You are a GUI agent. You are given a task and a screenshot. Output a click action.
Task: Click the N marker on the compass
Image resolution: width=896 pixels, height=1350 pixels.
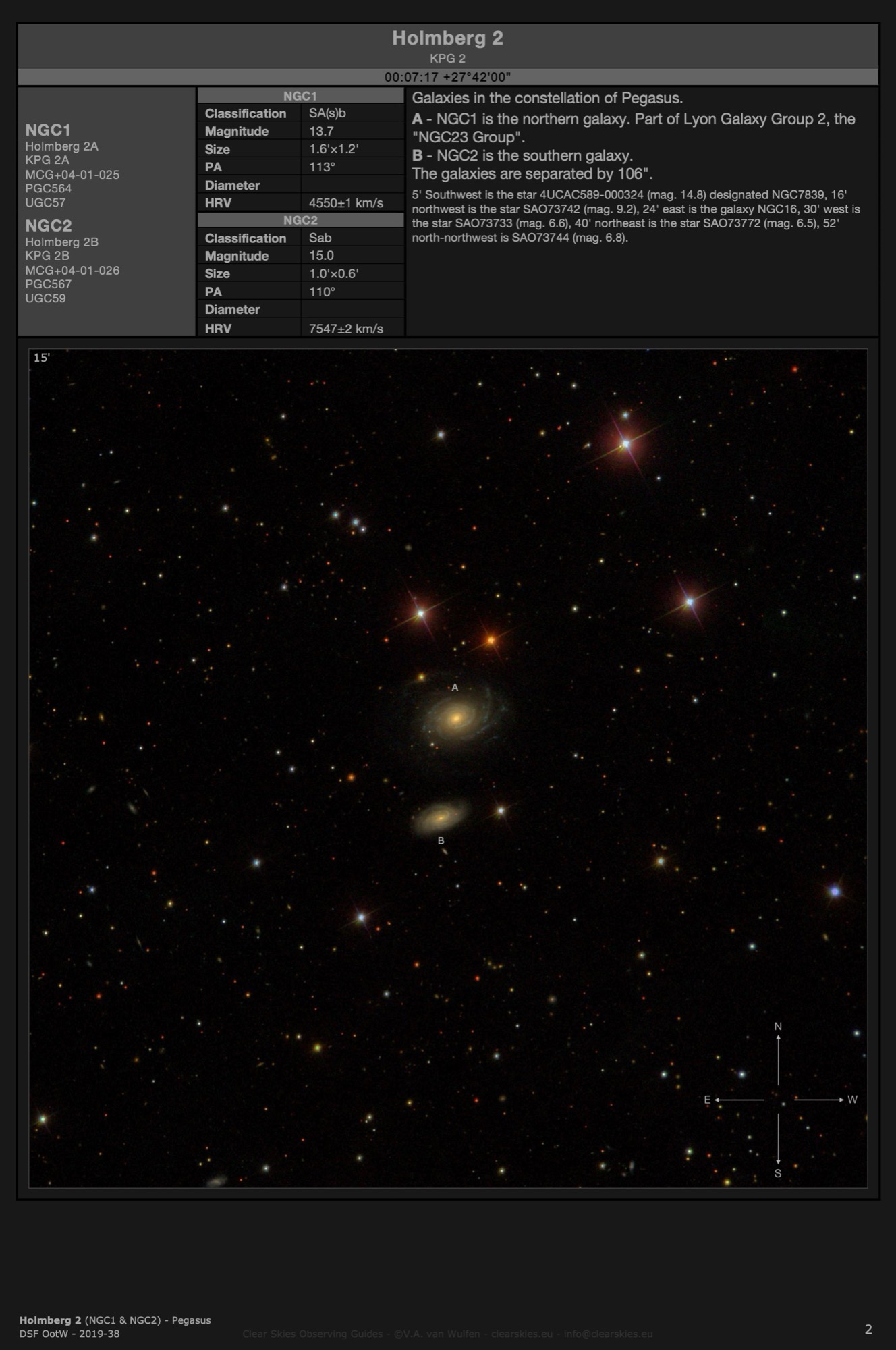[x=778, y=1027]
